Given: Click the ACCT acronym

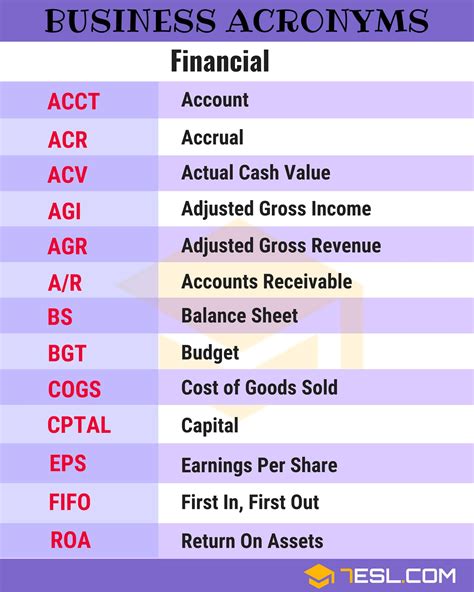Looking at the screenshot, I should coord(74,101).
